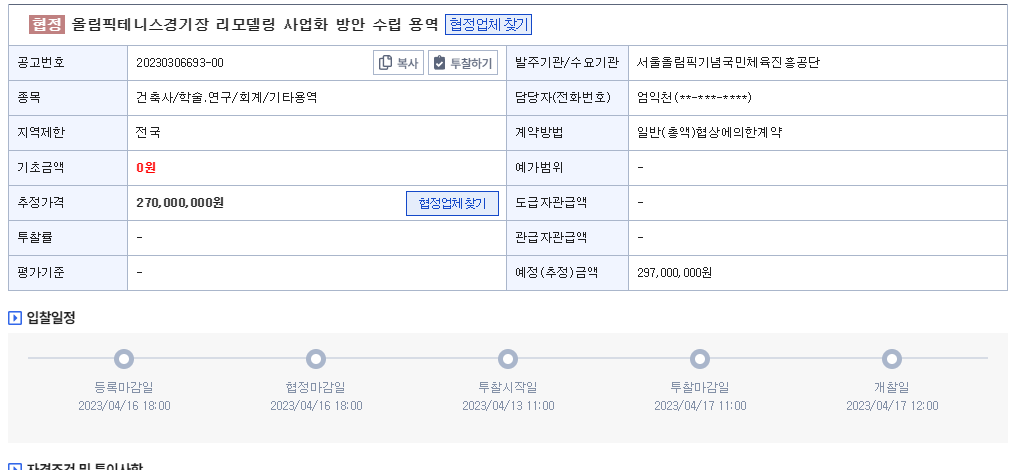Click the announcement number 20230306693-00
Viewport: 1012px width, 470px height.
pos(180,63)
